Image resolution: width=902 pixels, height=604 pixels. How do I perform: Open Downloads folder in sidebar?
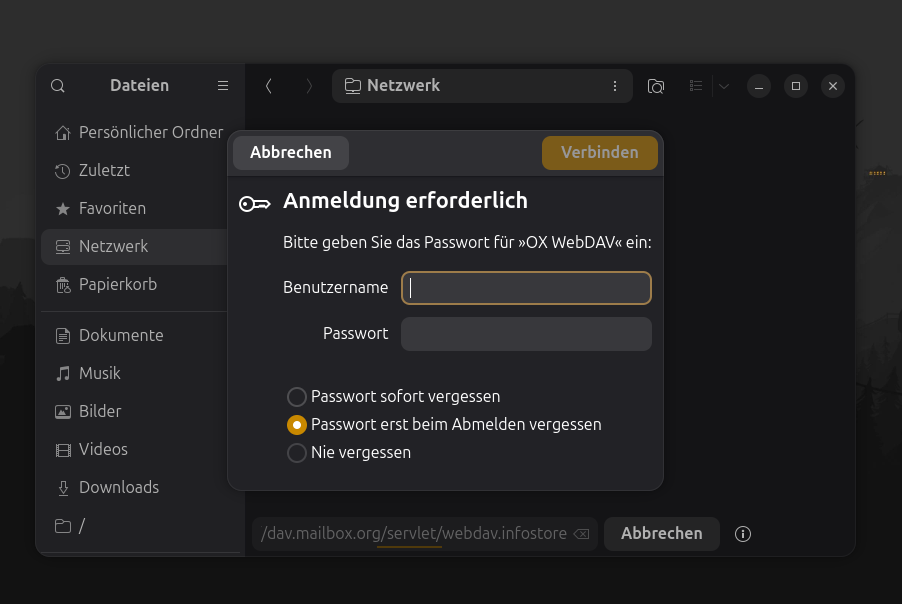tap(118, 488)
